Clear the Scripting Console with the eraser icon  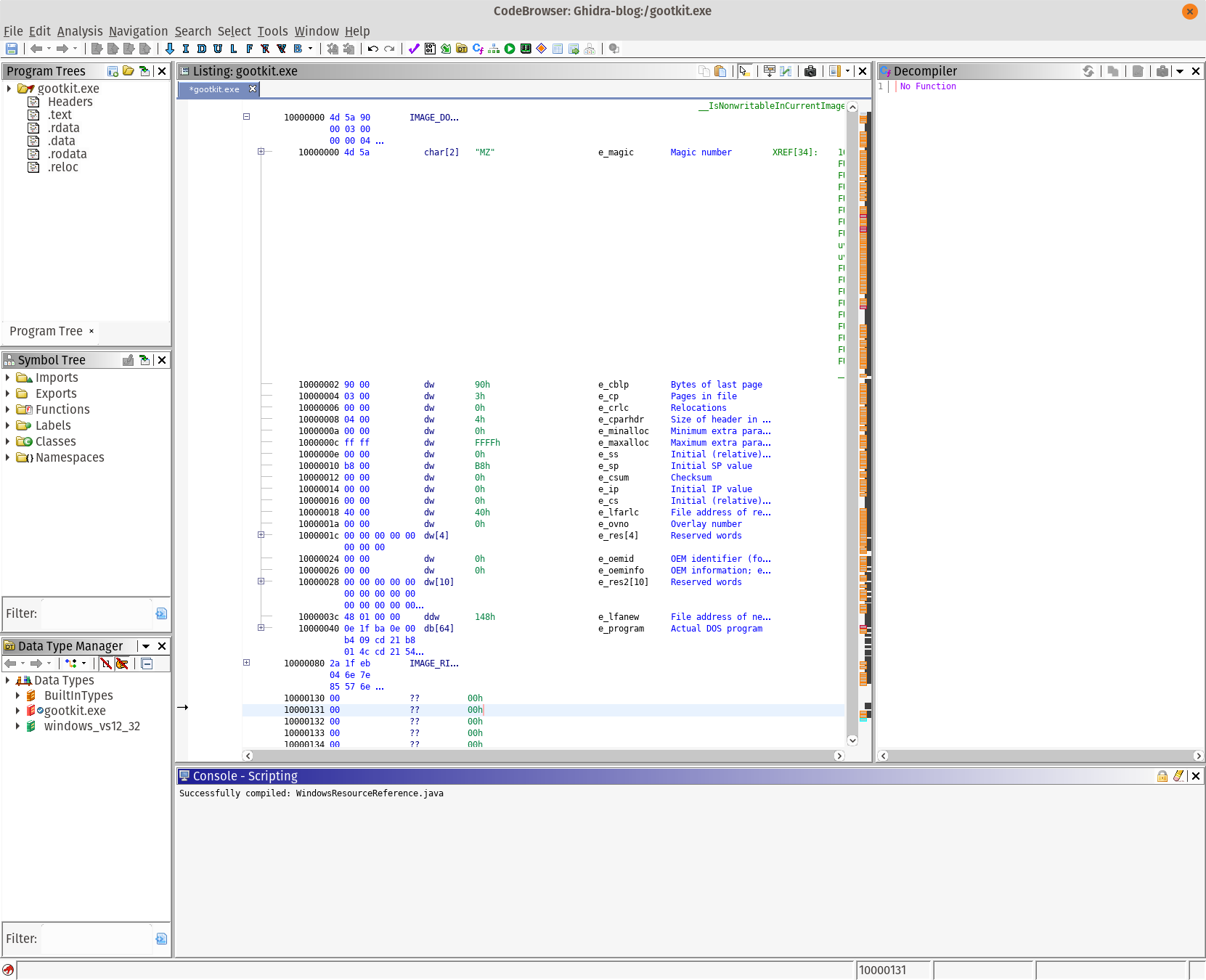coord(1178,776)
